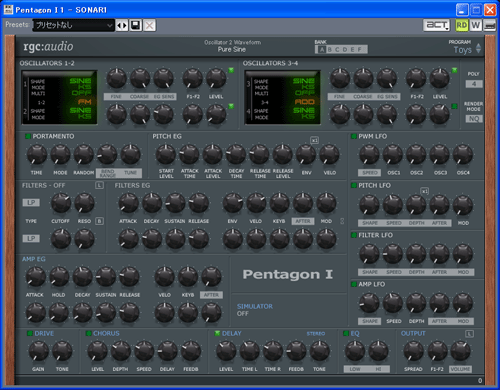This screenshot has height=390, width=500.
Task: Click the Oscillator 2 Waveform Pure Sine display
Action: pos(232,46)
